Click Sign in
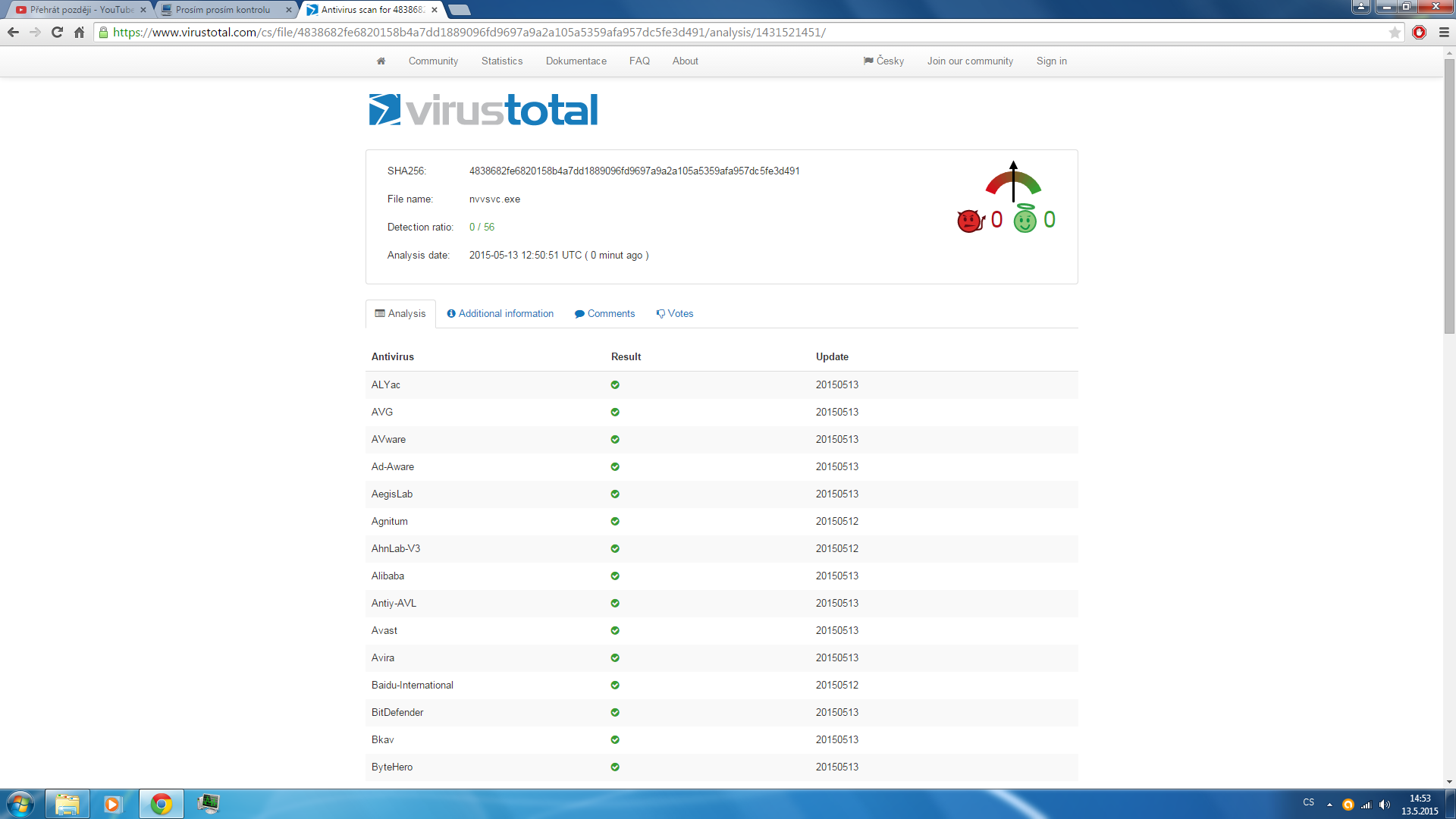1456x819 pixels. tap(1052, 61)
